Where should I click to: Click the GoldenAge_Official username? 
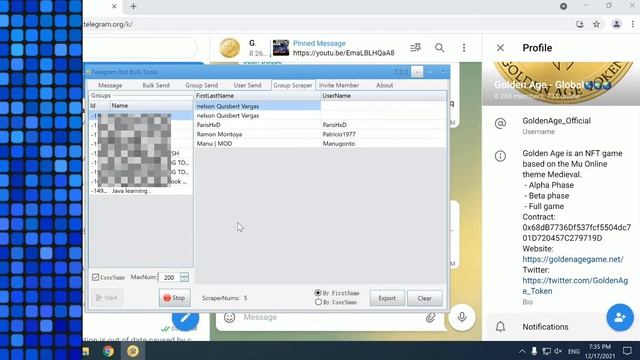556,121
